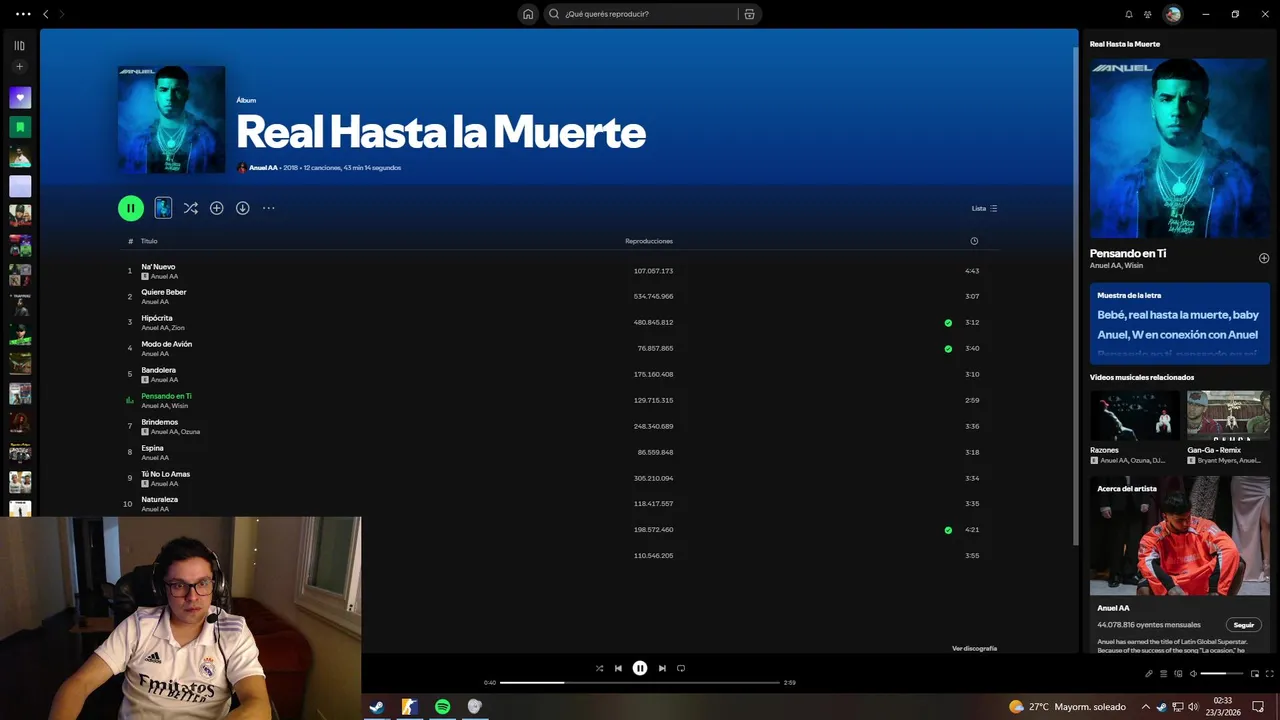Click the Reproducciones column header
1280x720 pixels.
pos(649,241)
